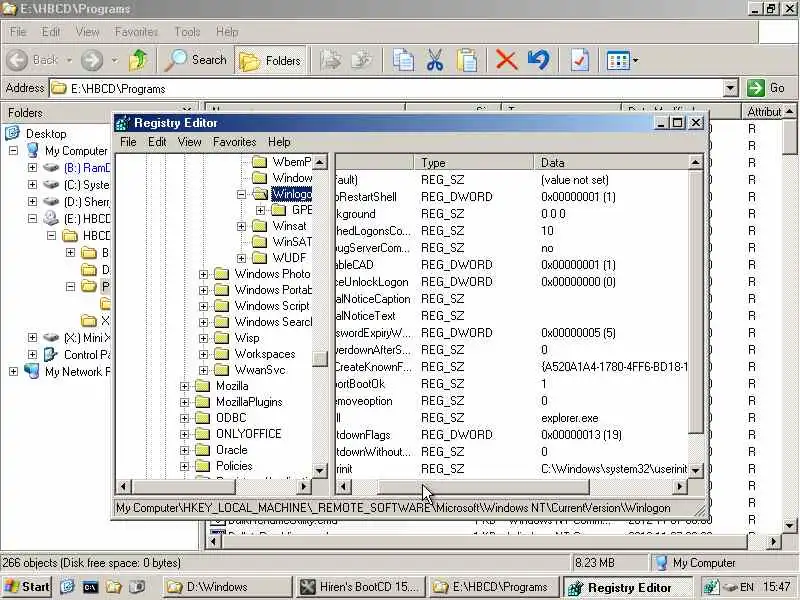Select the ODBC registry key
800x600 pixels.
[x=231, y=418]
